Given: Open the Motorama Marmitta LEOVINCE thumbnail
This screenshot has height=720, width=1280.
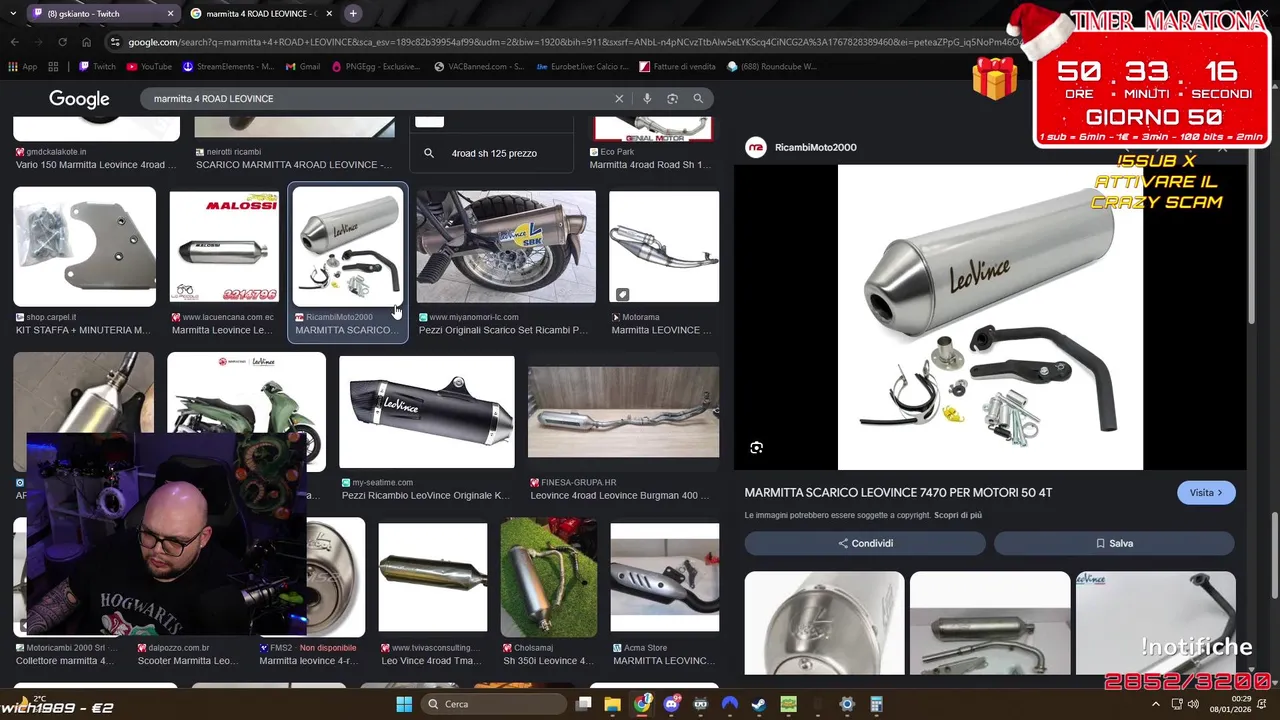Looking at the screenshot, I should click(664, 247).
